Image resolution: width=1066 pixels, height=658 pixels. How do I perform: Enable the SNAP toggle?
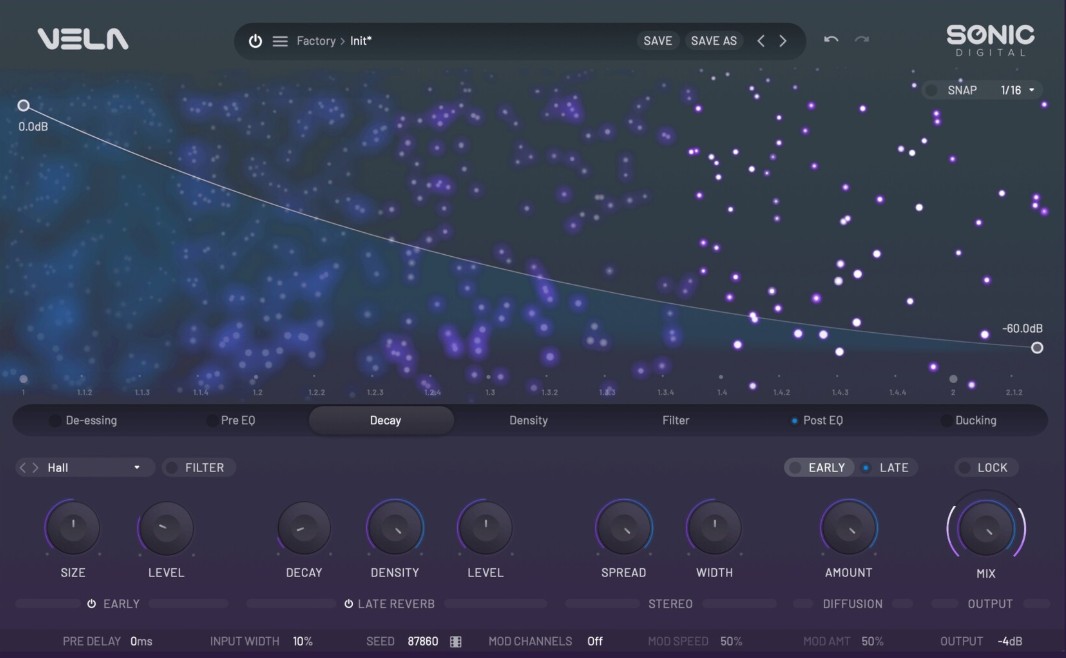[930, 89]
